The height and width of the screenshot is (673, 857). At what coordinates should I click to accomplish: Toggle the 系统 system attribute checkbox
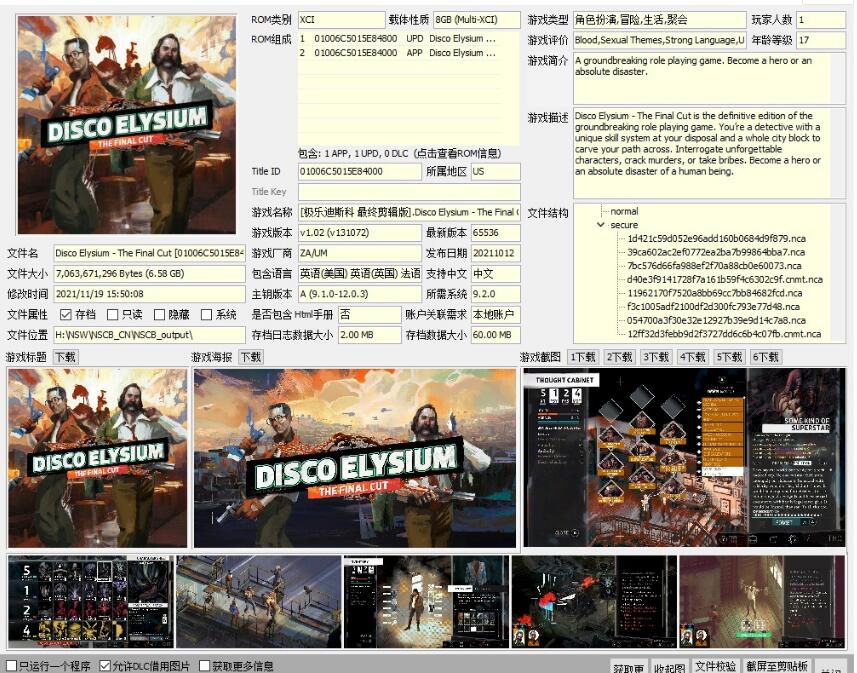coord(207,314)
